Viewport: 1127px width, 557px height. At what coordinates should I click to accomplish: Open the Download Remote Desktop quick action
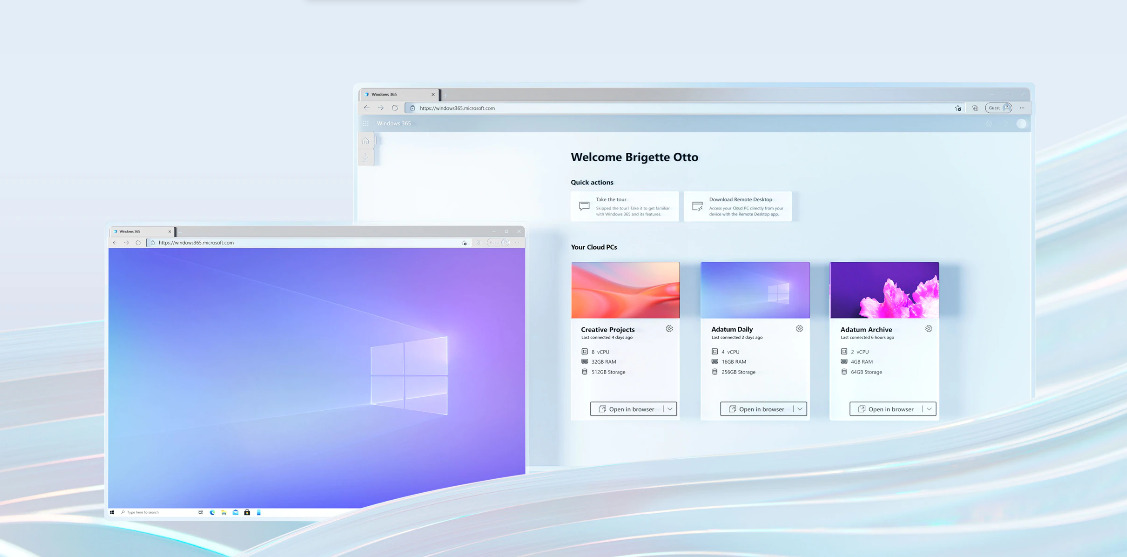(x=738, y=206)
